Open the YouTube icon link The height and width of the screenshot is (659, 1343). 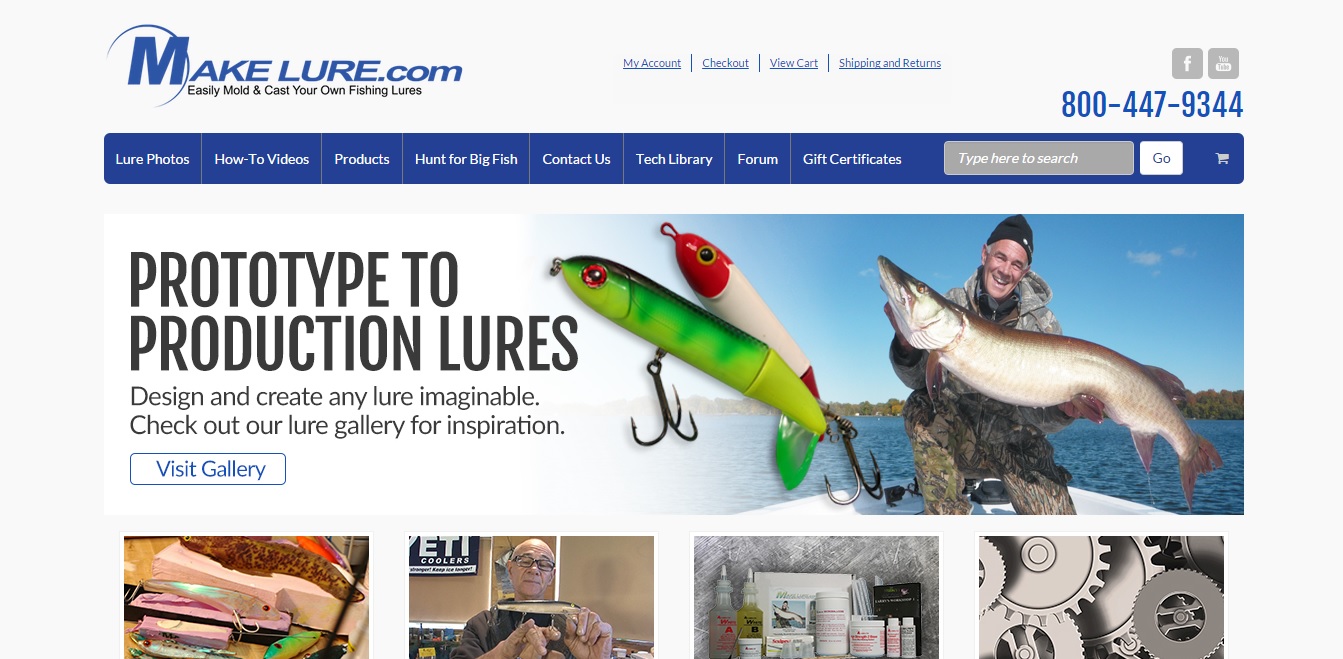1223,63
